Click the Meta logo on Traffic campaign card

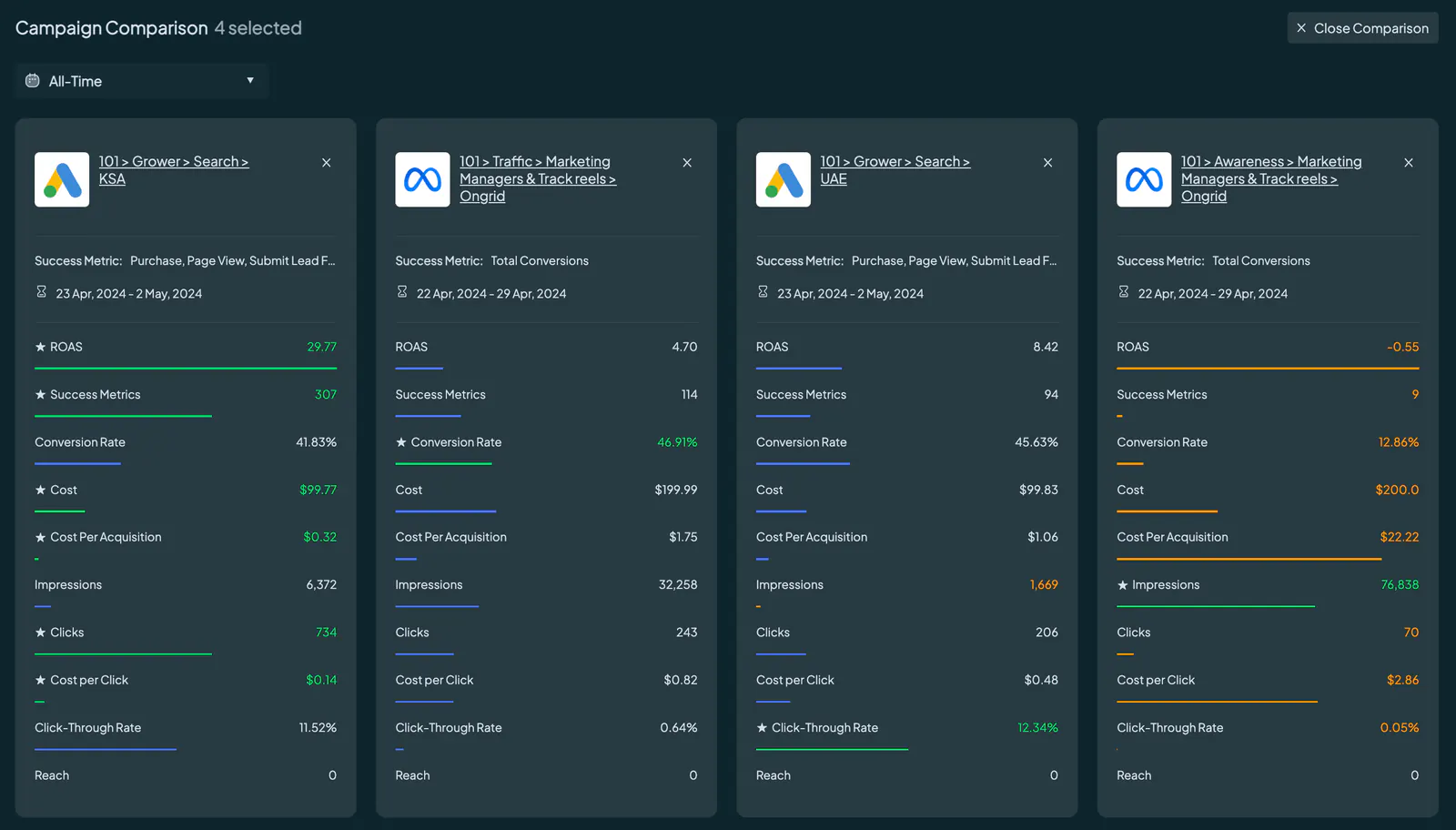(422, 179)
